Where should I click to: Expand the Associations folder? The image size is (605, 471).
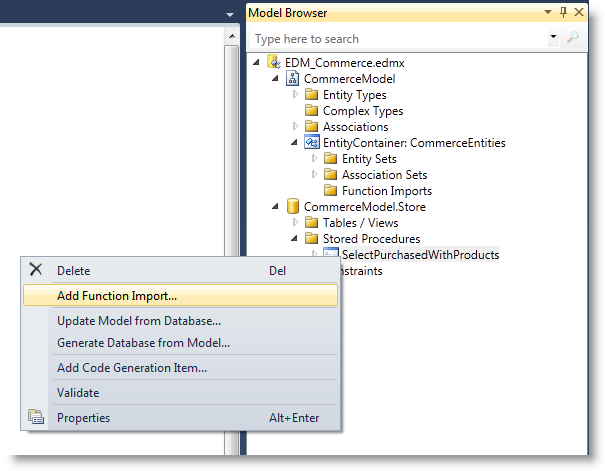coord(296,127)
